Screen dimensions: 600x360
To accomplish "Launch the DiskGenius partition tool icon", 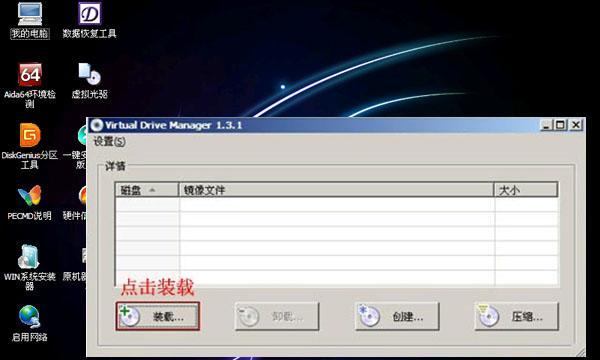I will tap(29, 146).
